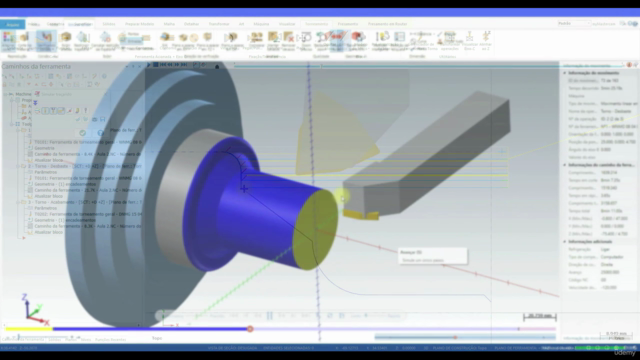Image resolution: width=640 pixels, height=360 pixels.
Task: Click the Visualizar Eixo C ribbon icon
Action: [469, 41]
